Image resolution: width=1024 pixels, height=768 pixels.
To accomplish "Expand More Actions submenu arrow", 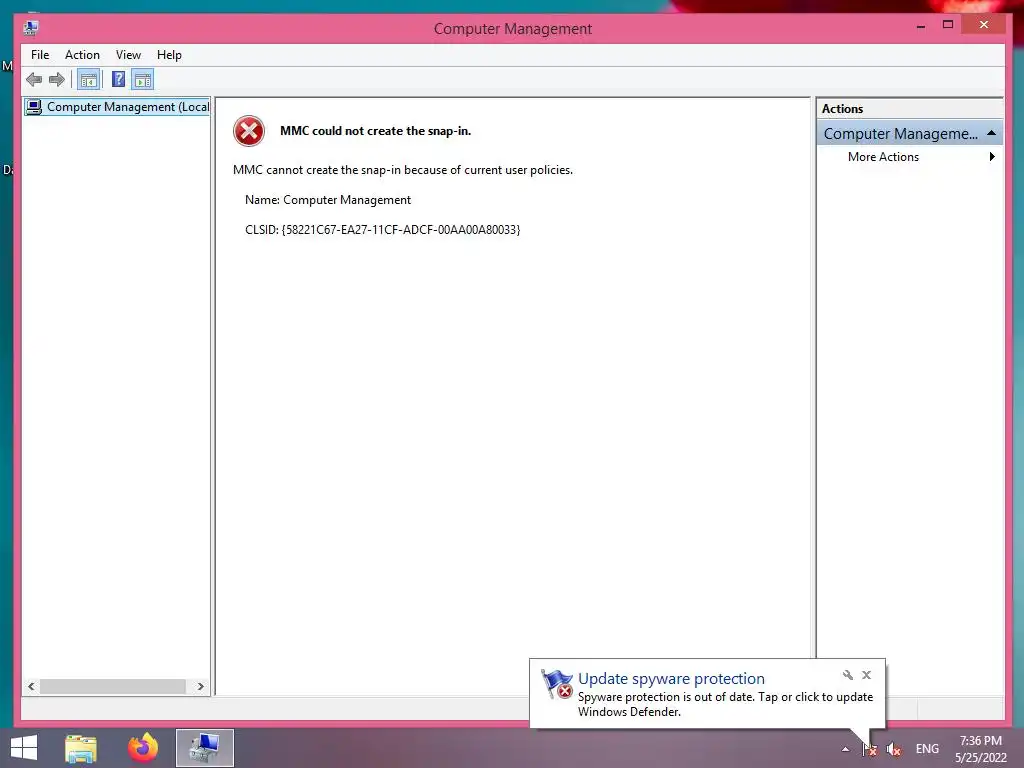I will 992,157.
